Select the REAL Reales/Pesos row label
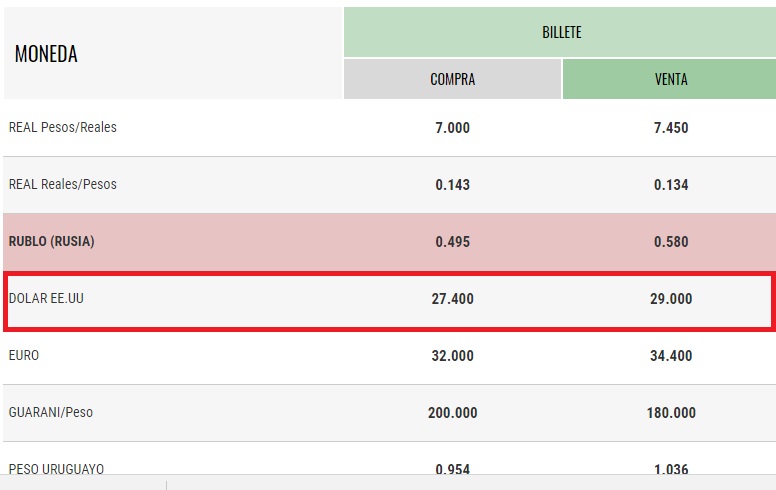 (x=63, y=184)
